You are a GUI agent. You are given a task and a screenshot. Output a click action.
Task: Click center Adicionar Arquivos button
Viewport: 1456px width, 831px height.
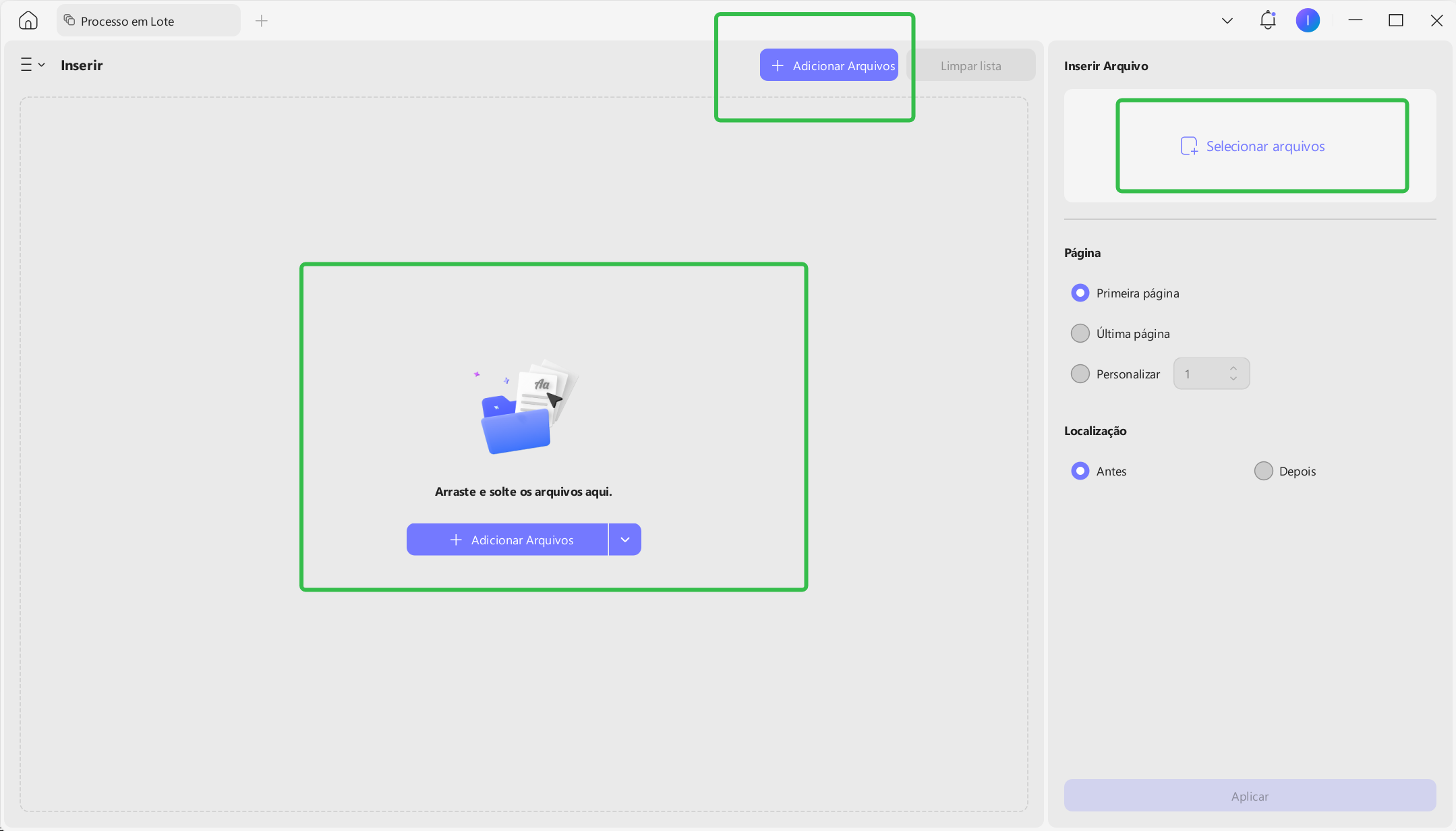[x=508, y=540]
